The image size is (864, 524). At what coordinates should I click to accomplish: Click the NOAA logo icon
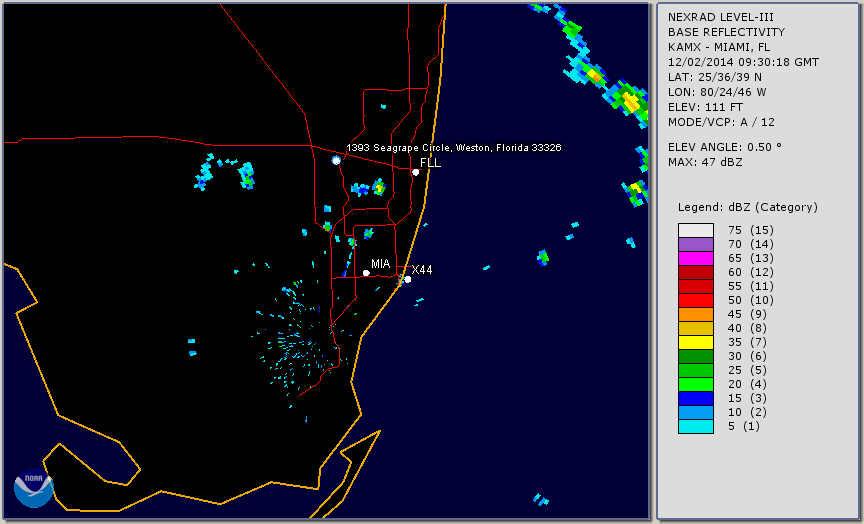pos(34,488)
